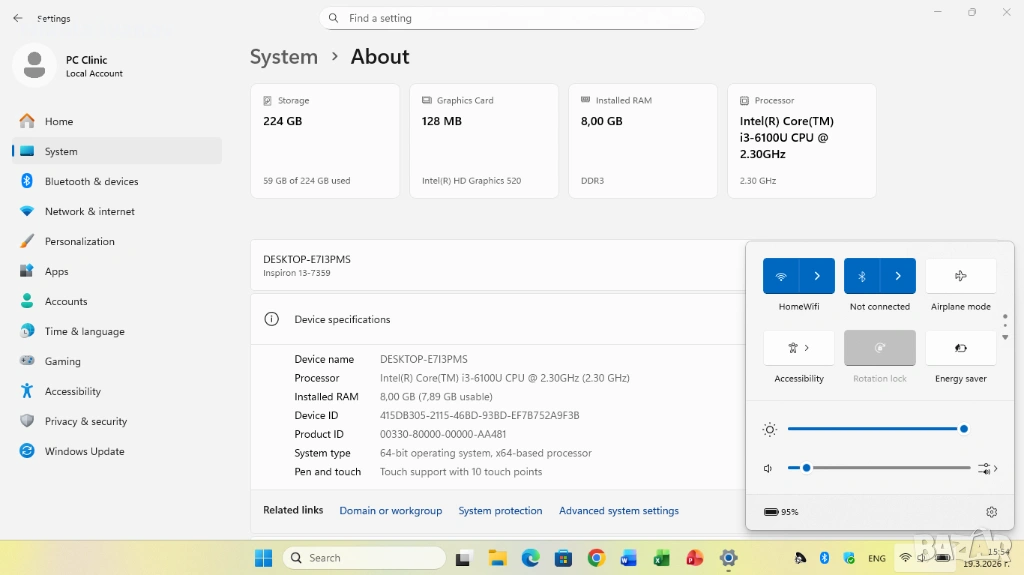The height and width of the screenshot is (575, 1024).
Task: Click the Find a setting search box
Action: coord(512,18)
